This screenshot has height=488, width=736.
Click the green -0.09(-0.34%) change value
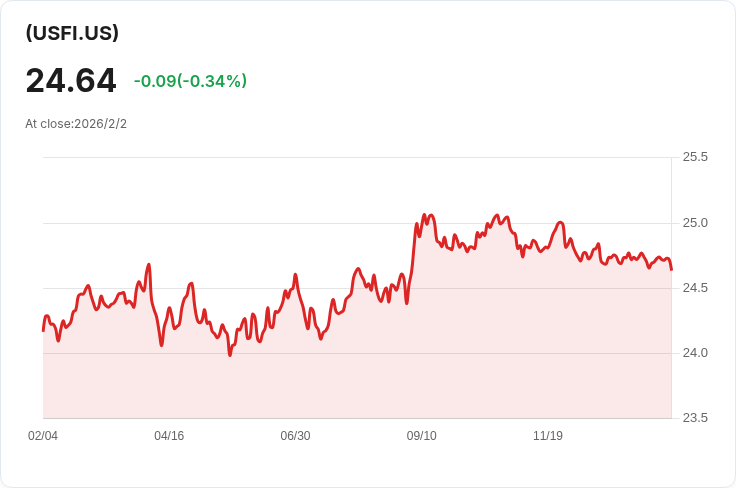190,81
